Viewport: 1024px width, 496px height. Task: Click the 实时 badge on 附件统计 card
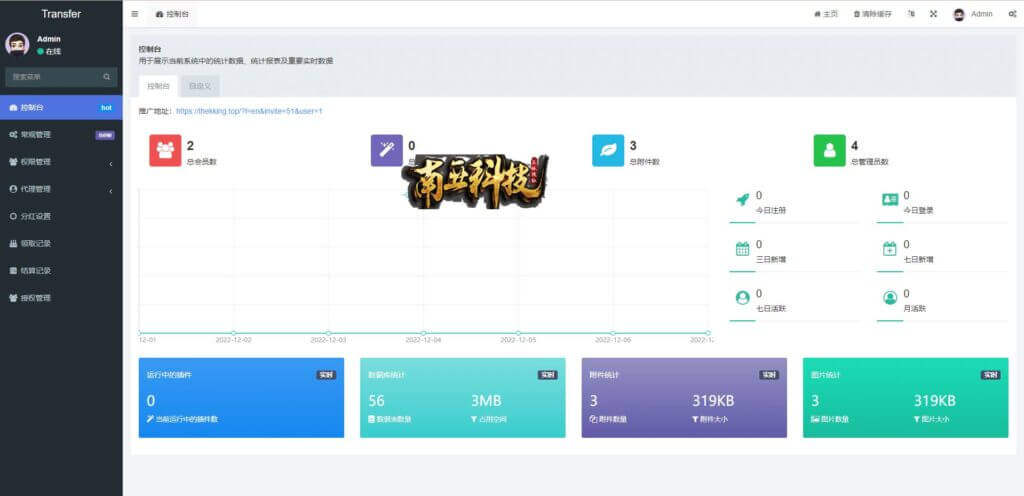(769, 375)
